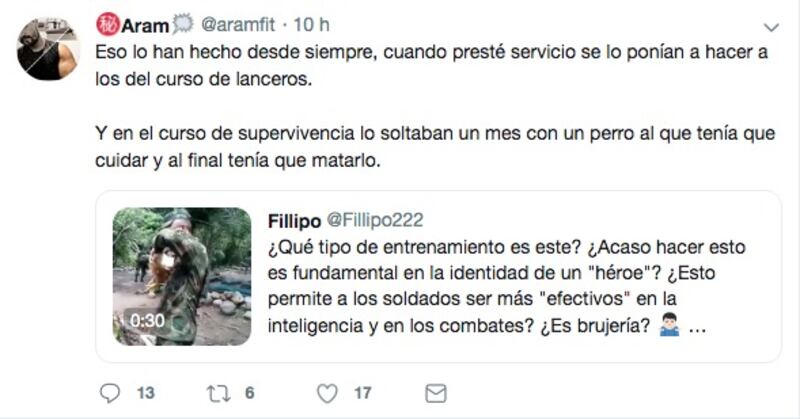The image size is (800, 419).
Task: Open quoted tweet text about entrenamiento
Action: coord(506,286)
